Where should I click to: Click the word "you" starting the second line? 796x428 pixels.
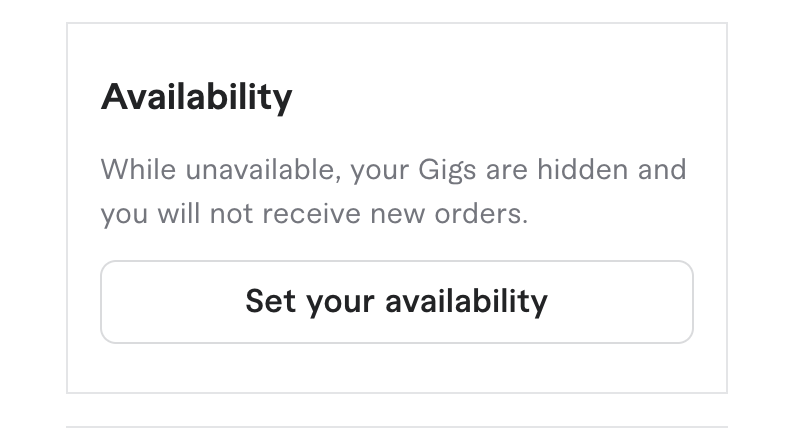[123, 214]
